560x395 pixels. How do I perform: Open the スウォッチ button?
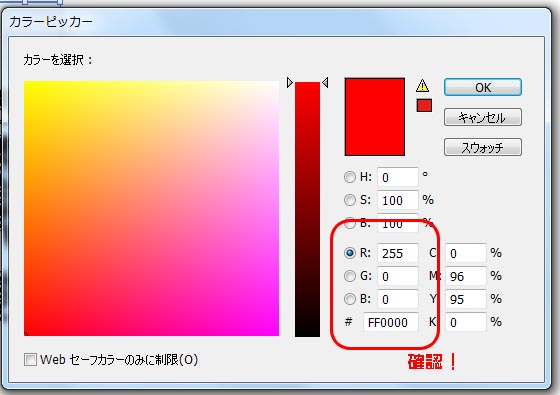[x=483, y=147]
